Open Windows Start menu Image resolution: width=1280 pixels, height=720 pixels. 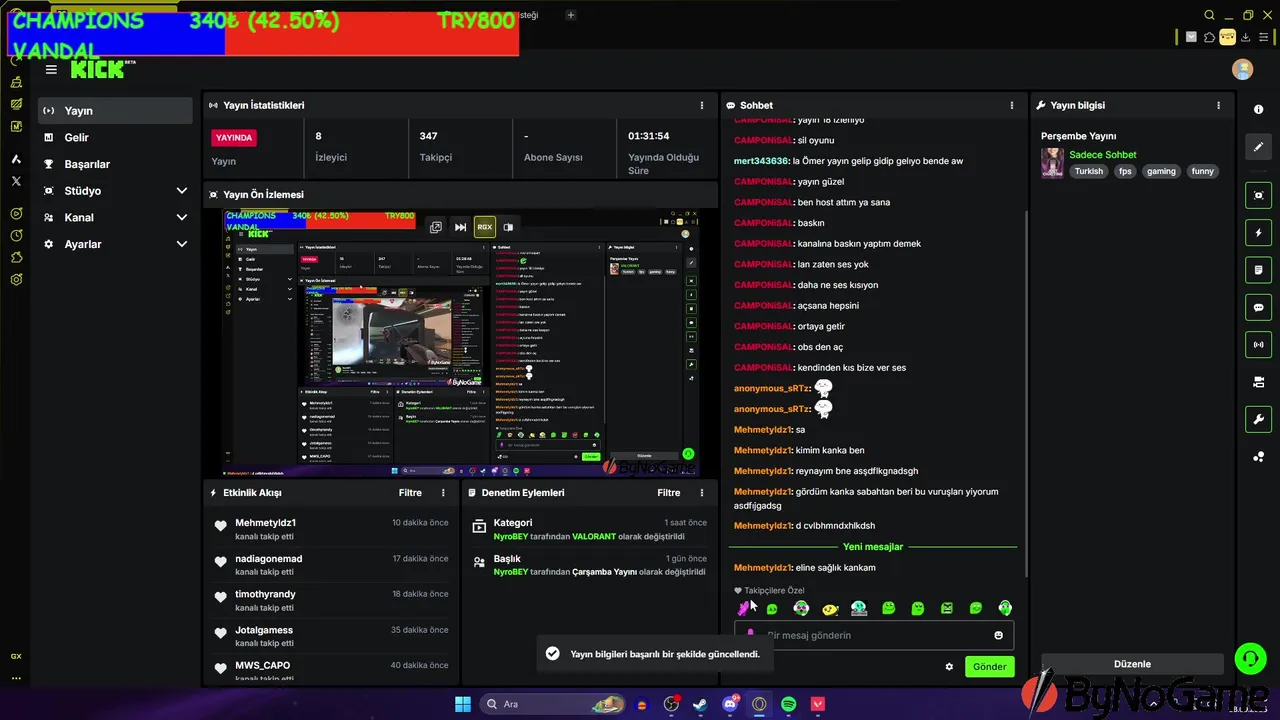[463, 704]
